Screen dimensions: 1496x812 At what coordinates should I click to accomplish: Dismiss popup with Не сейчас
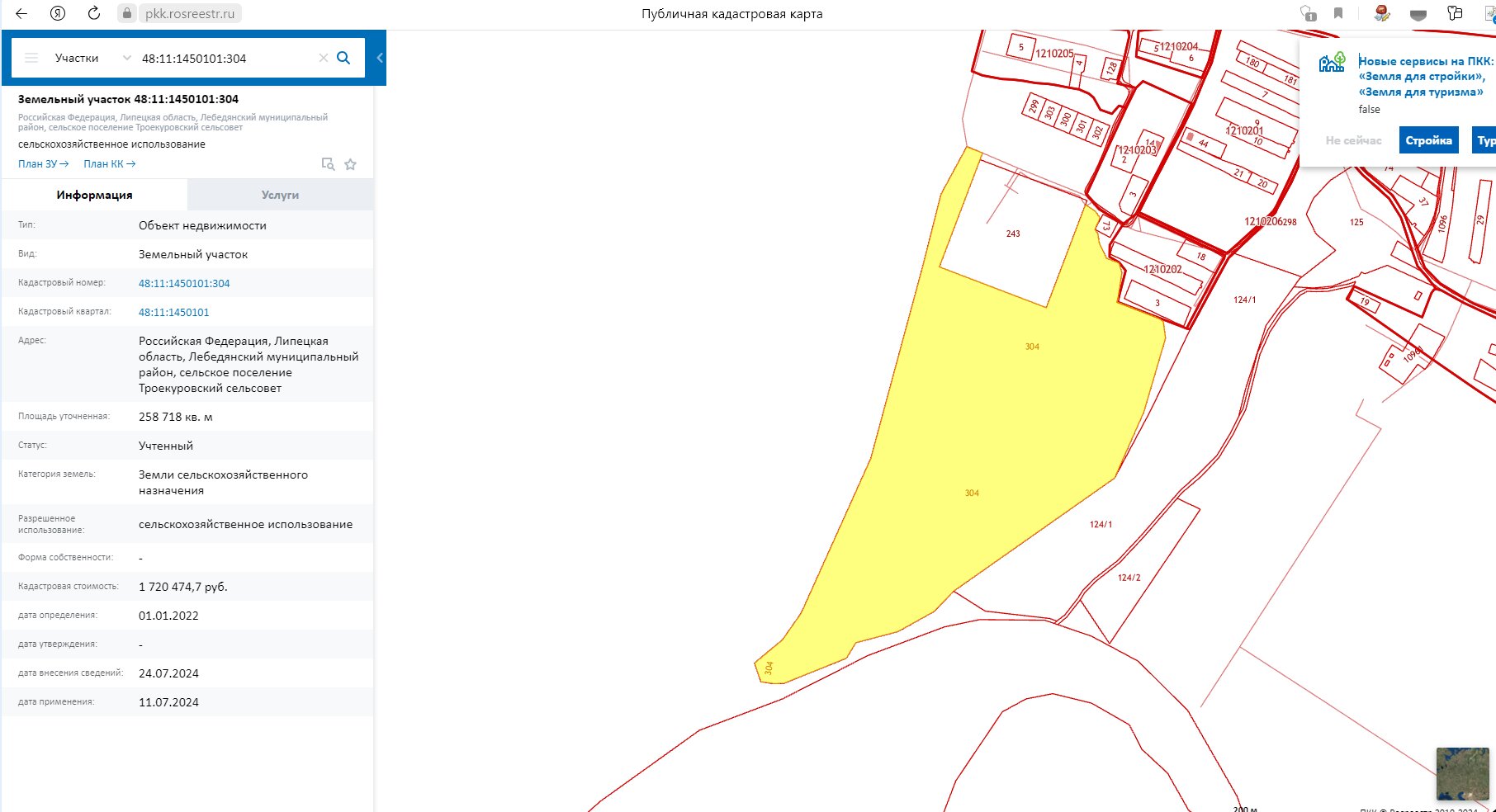pyautogui.click(x=1353, y=140)
